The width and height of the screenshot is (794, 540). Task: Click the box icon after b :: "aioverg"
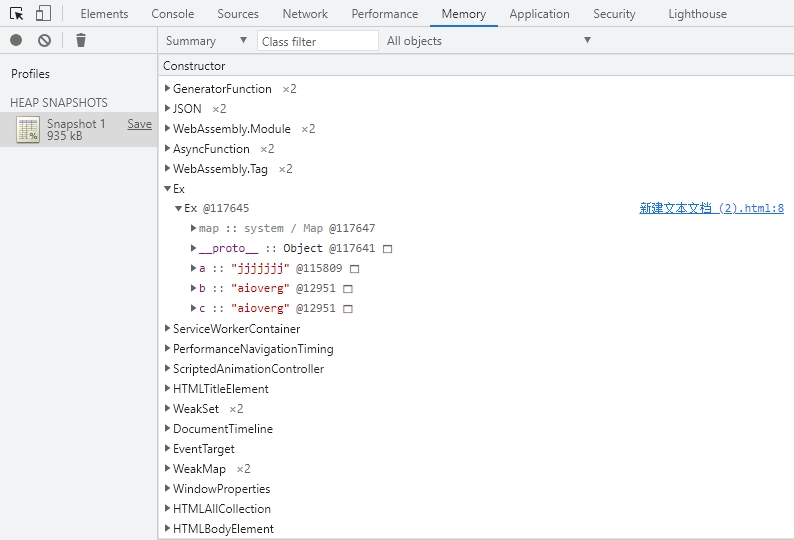point(348,289)
